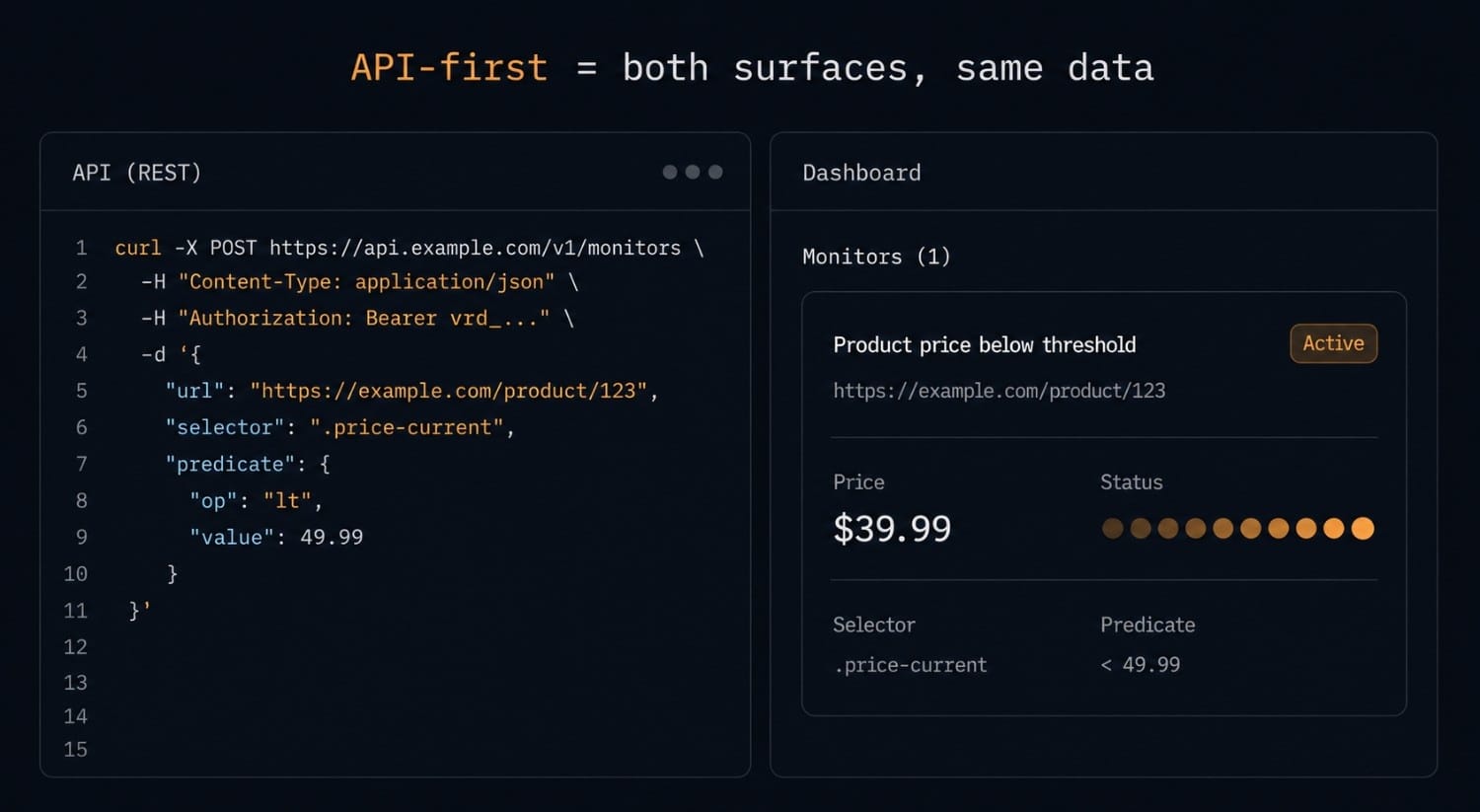
Task: Click the Status label in monitor card
Action: point(1132,482)
